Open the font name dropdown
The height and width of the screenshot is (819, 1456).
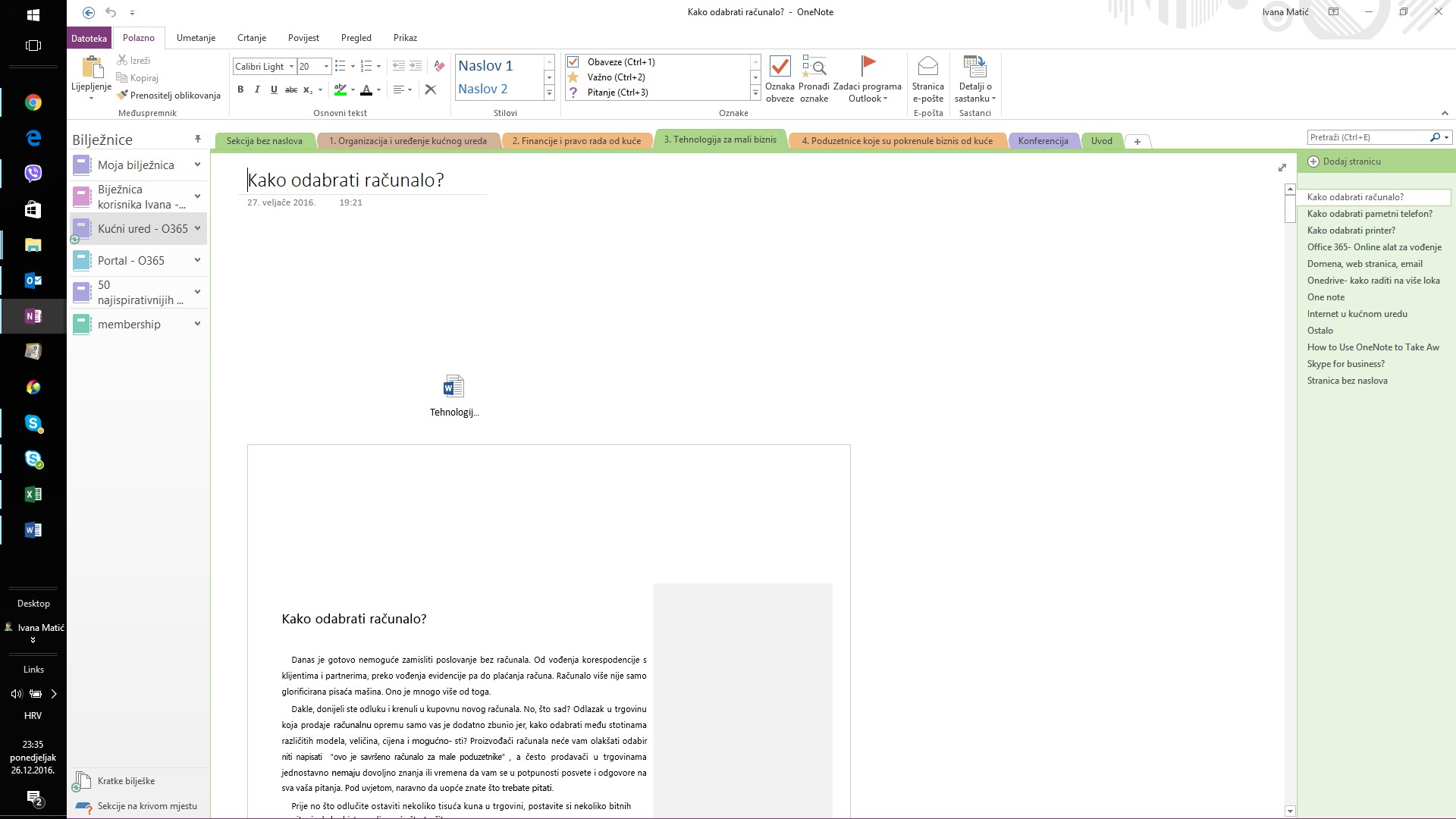coord(291,67)
